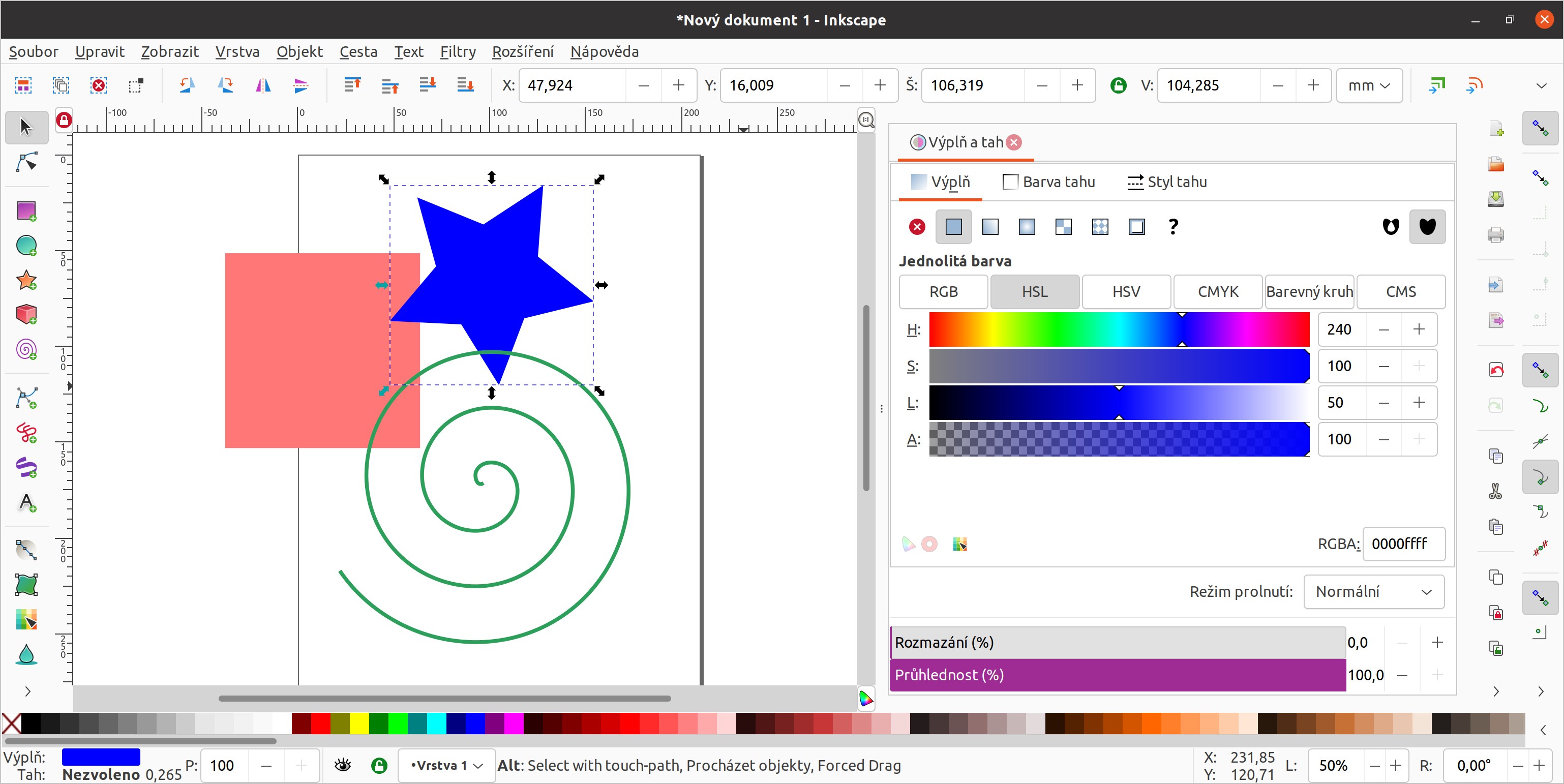Viewport: 1564px width, 784px height.
Task: Select the Star and polygon tool
Action: 26,281
